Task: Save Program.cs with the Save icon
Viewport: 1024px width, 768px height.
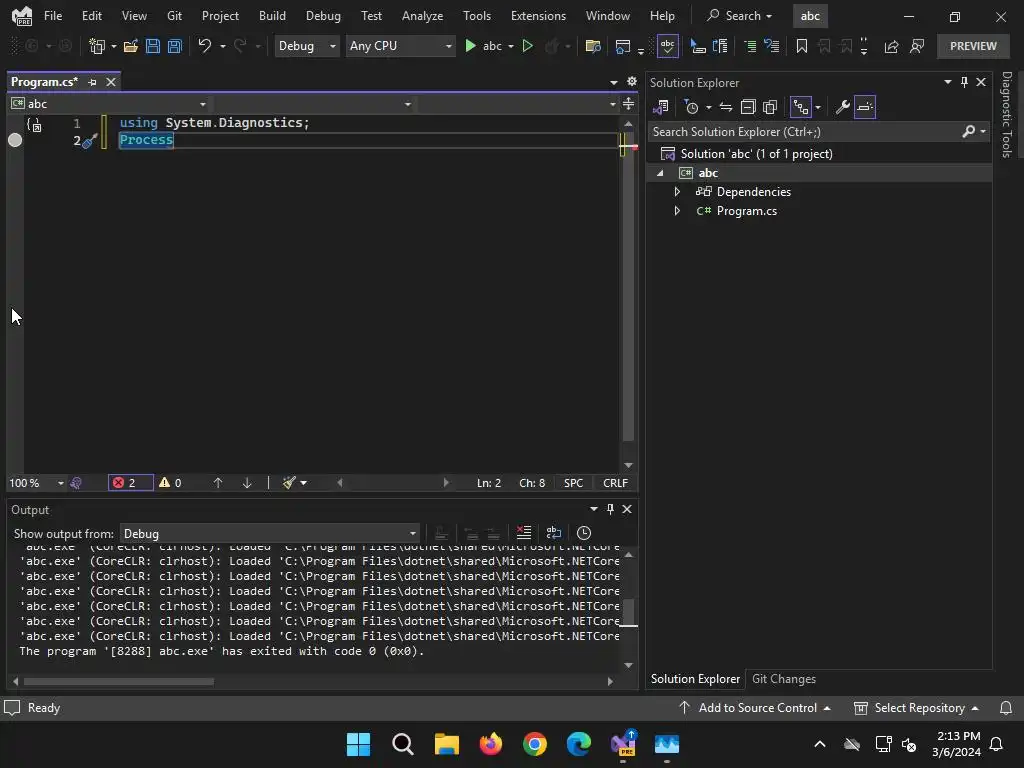Action: coord(153,46)
